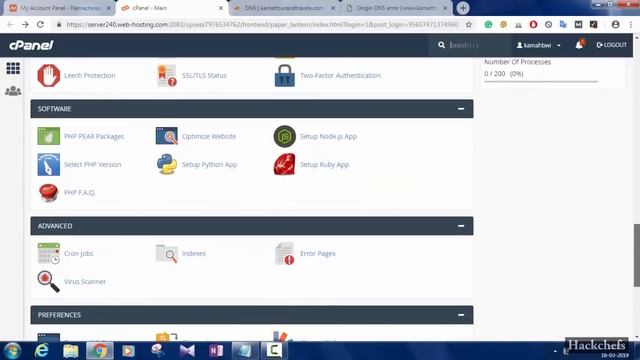Open the Leech Protection icon
This screenshot has width=640, height=360.
[49, 76]
